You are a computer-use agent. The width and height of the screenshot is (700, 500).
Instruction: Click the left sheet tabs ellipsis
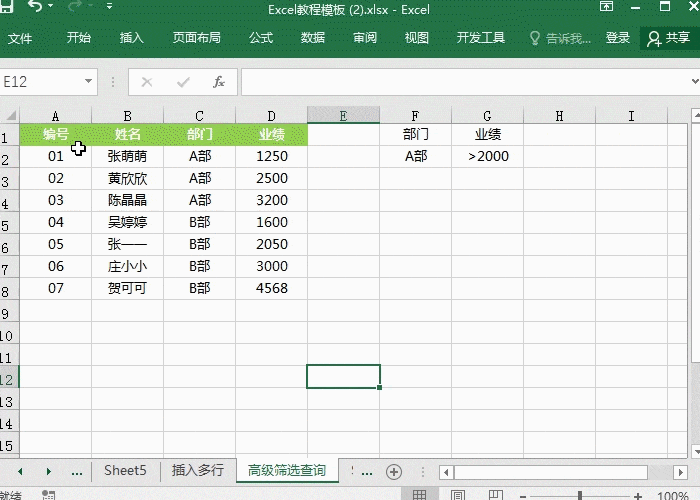click(x=77, y=472)
